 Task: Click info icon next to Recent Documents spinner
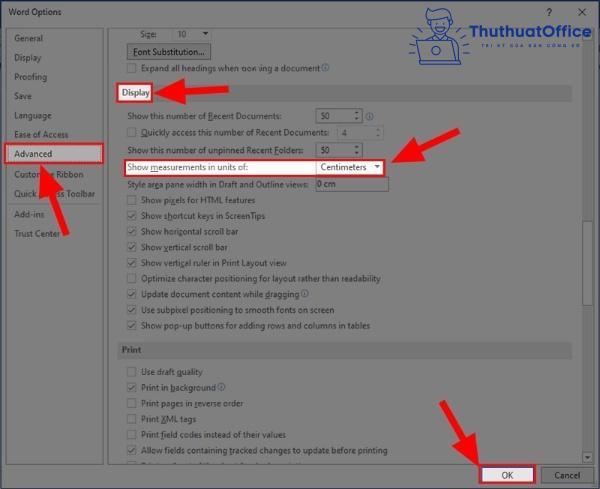point(370,116)
